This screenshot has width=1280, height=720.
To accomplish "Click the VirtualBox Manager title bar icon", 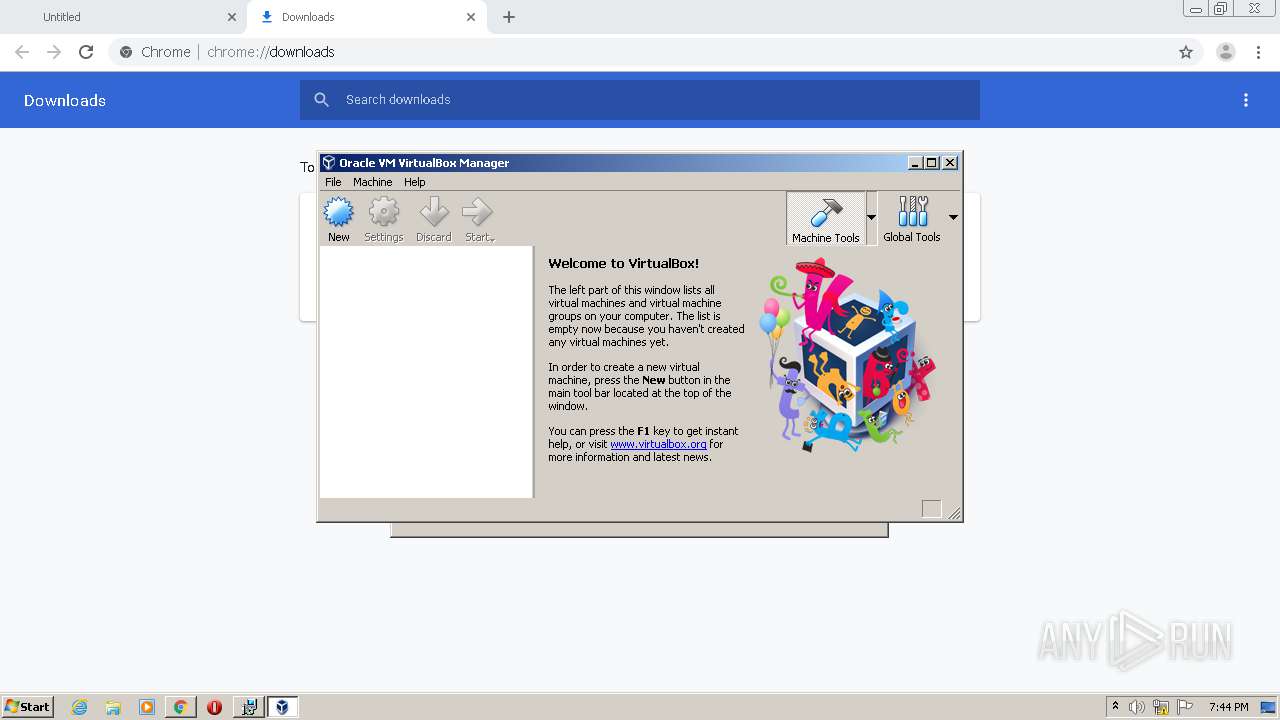I will [328, 163].
